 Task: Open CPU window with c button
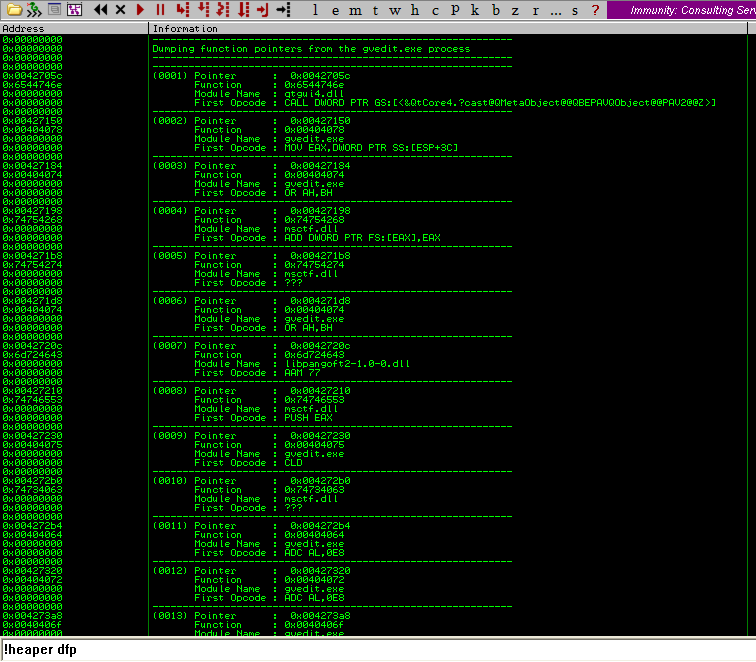click(435, 11)
